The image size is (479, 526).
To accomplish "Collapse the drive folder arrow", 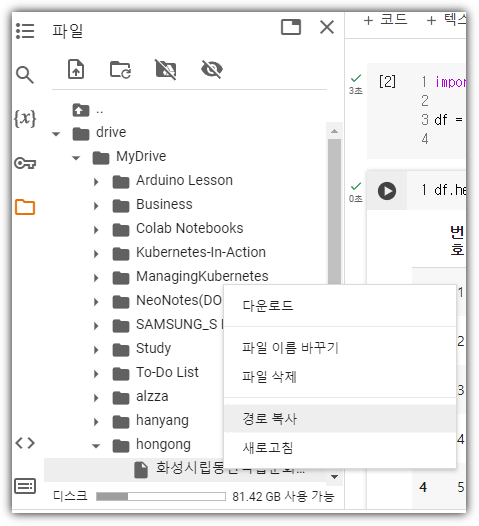I will pyautogui.click(x=56, y=134).
